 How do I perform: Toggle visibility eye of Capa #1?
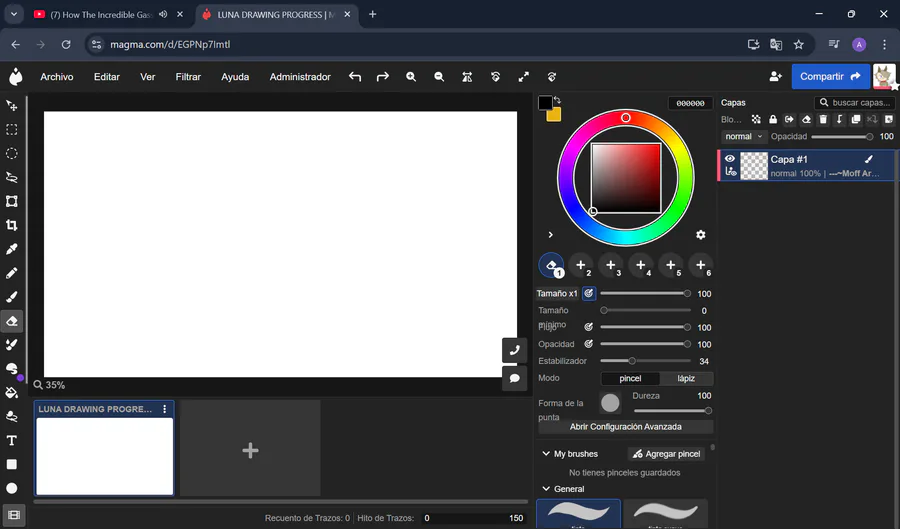pyautogui.click(x=730, y=159)
